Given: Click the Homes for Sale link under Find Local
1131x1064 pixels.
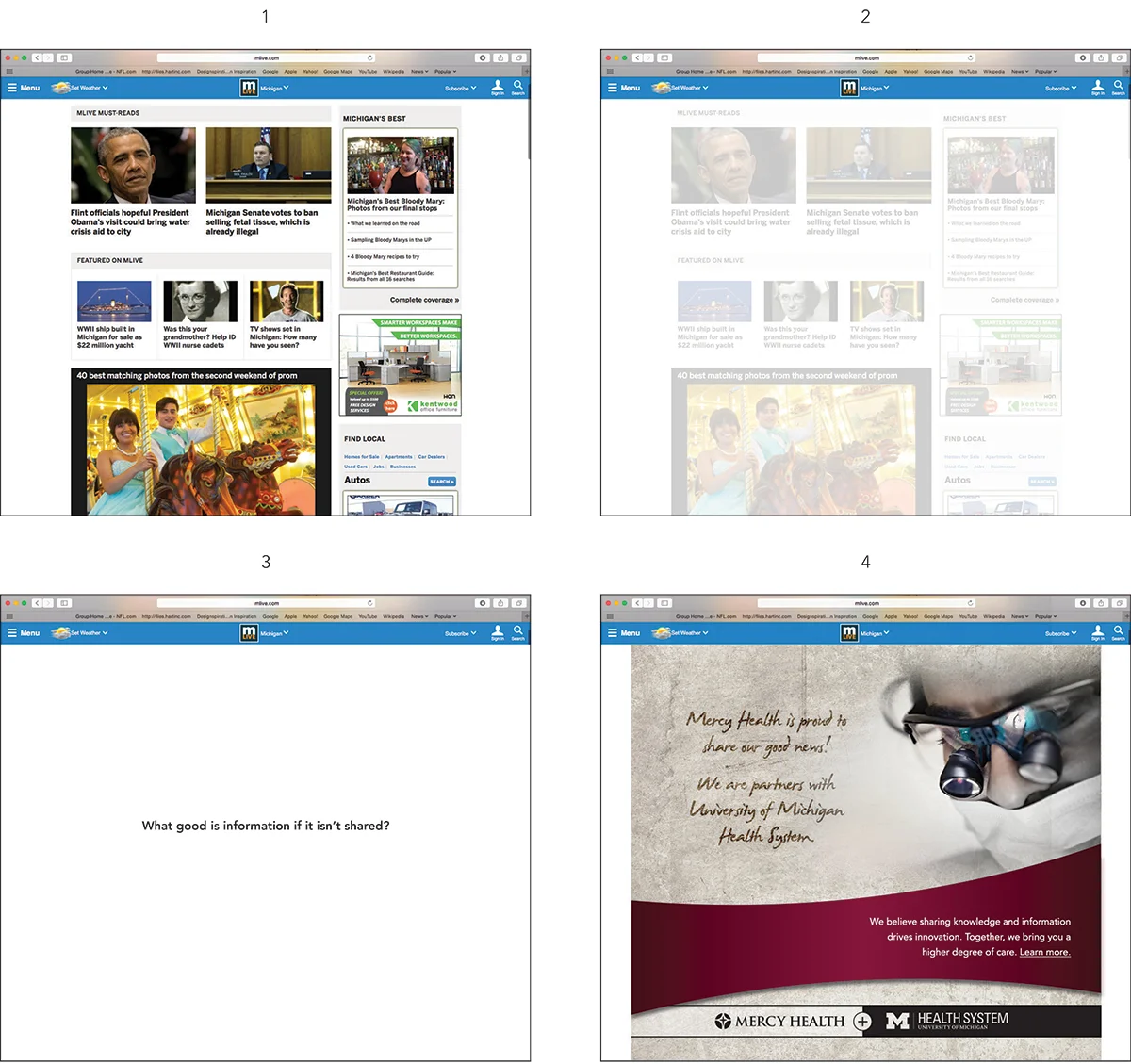Looking at the screenshot, I should click(362, 457).
